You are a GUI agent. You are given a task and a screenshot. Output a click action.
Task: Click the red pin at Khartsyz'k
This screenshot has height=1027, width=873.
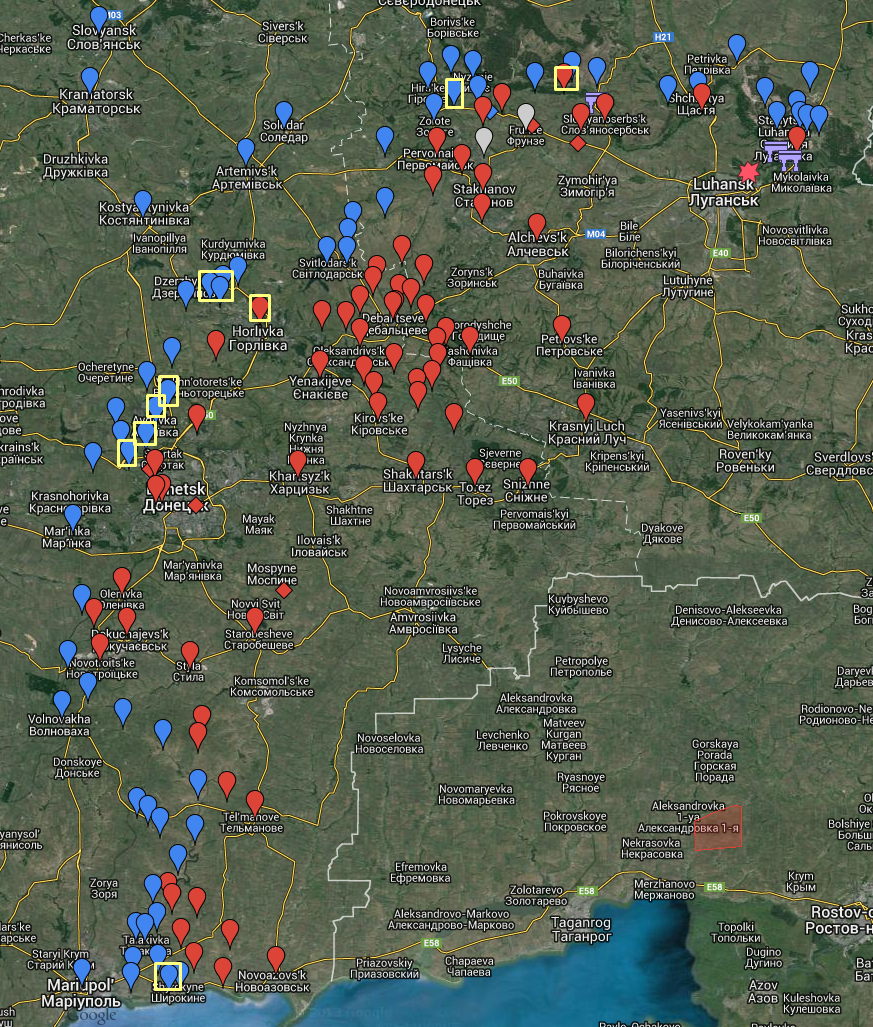297,463
